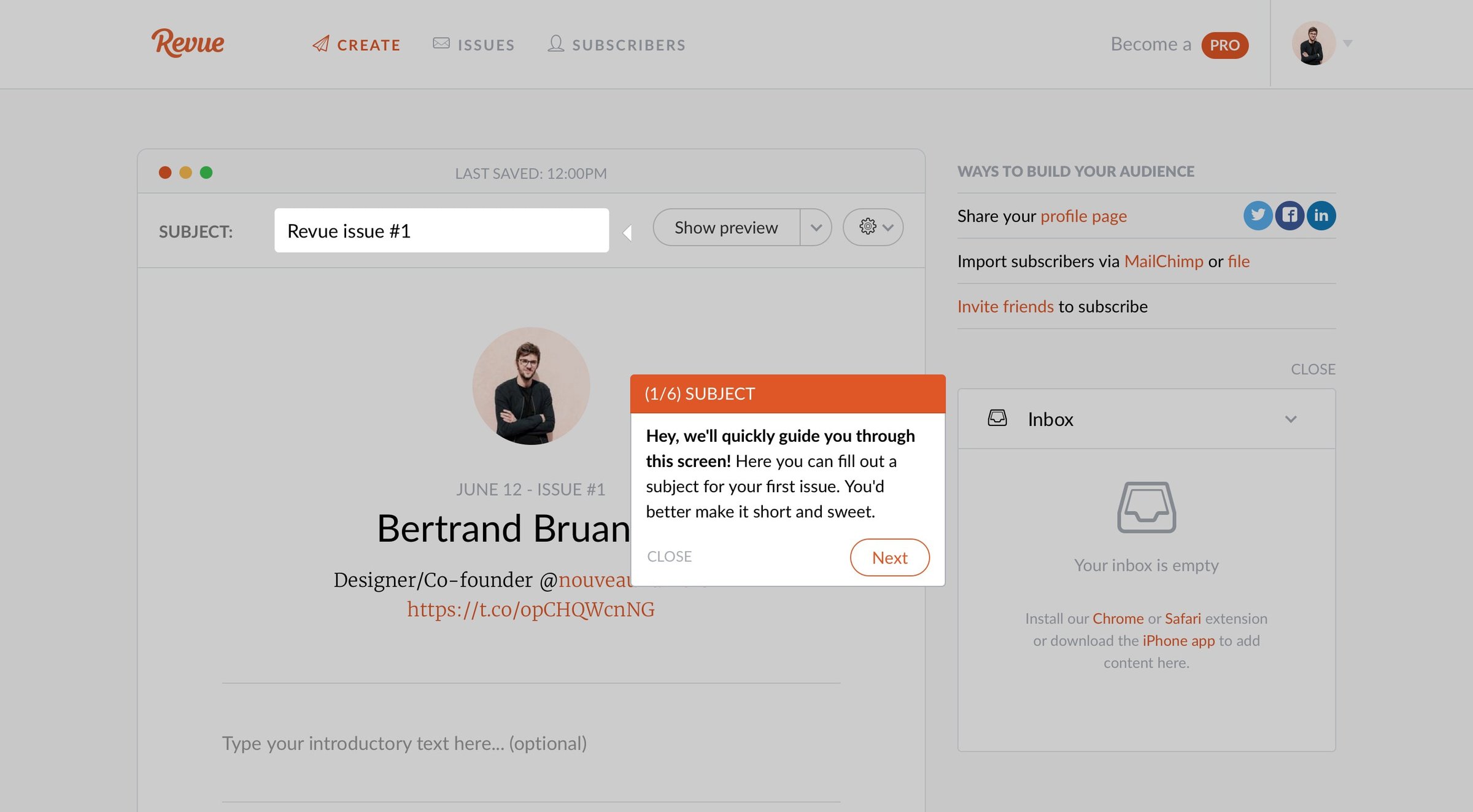Click the Become a text
Image resolution: width=1473 pixels, height=812 pixels.
point(1150,44)
